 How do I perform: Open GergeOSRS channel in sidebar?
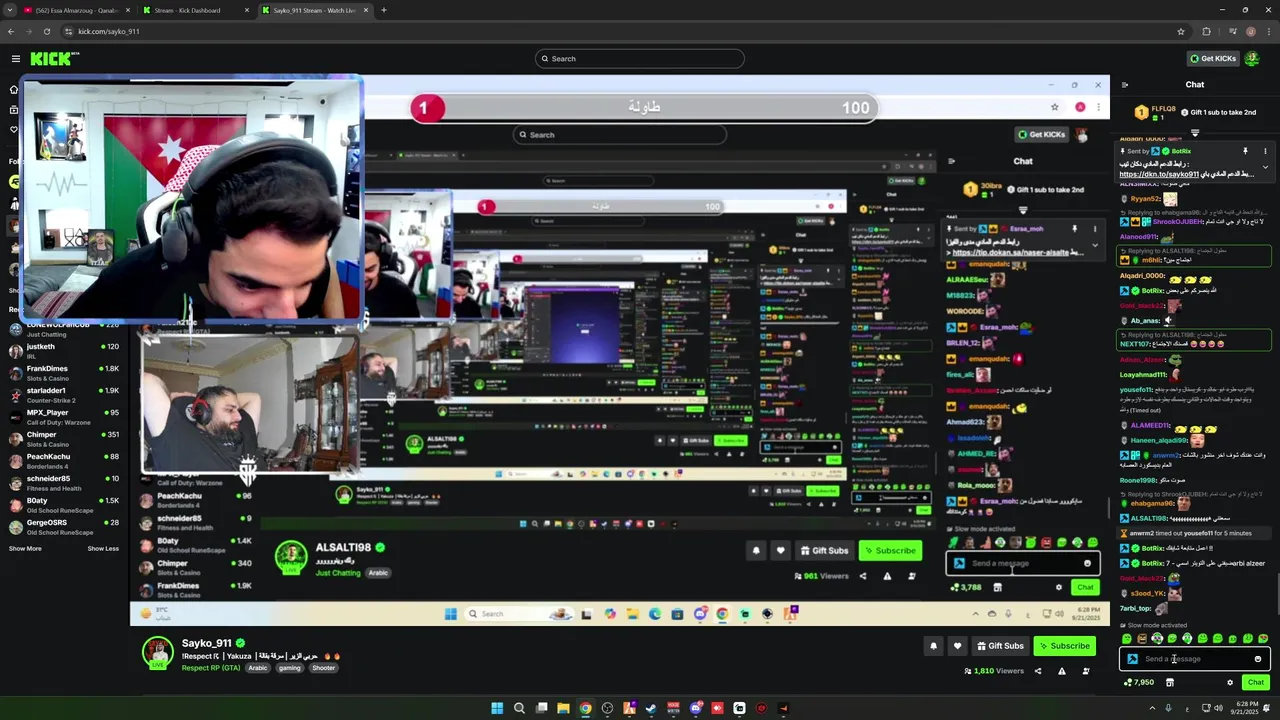(64, 527)
